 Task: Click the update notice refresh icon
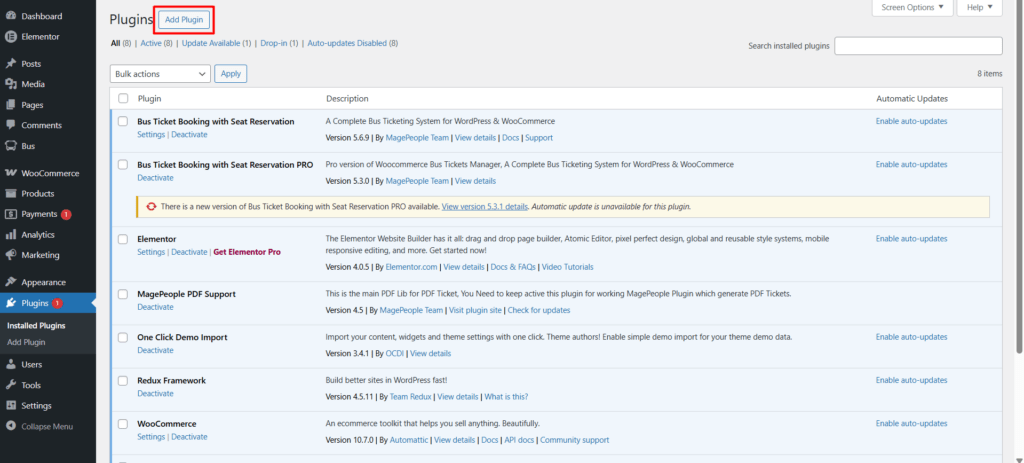[x=151, y=206]
